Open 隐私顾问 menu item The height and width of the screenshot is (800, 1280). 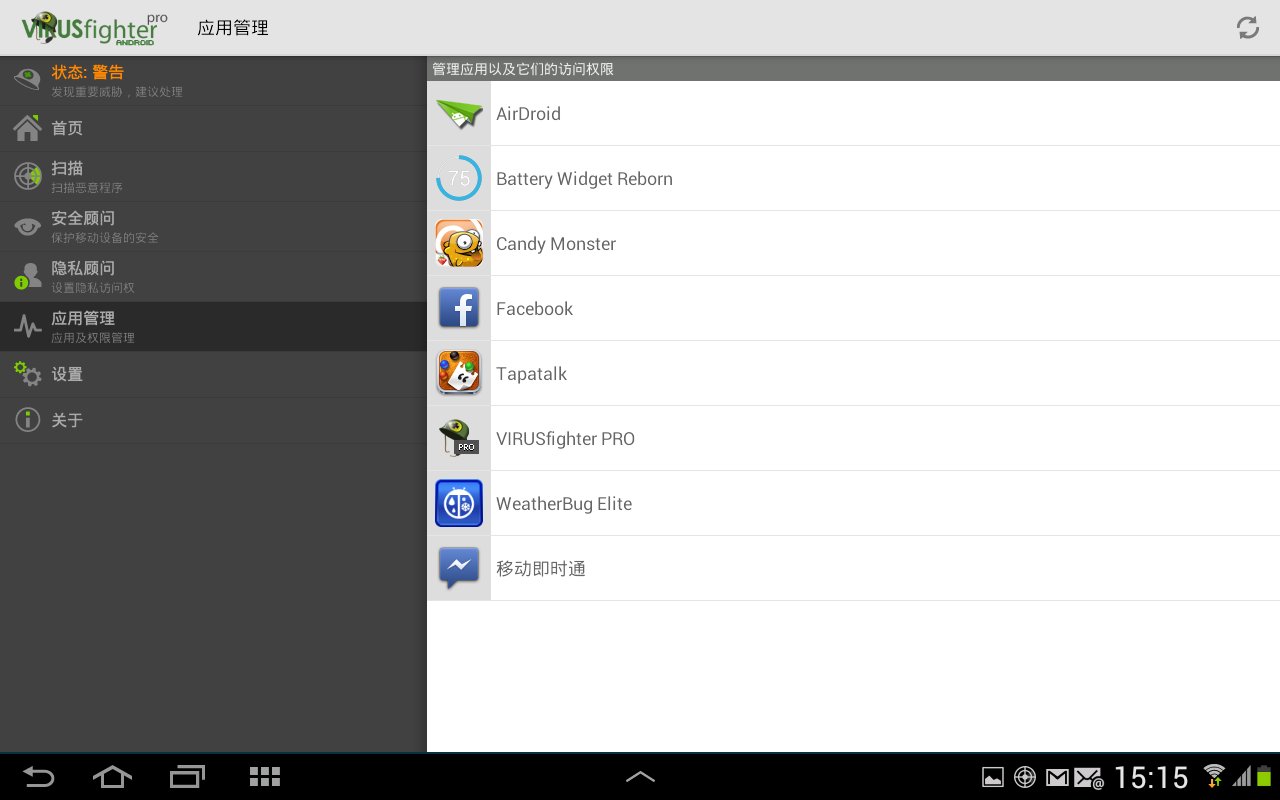[x=213, y=277]
